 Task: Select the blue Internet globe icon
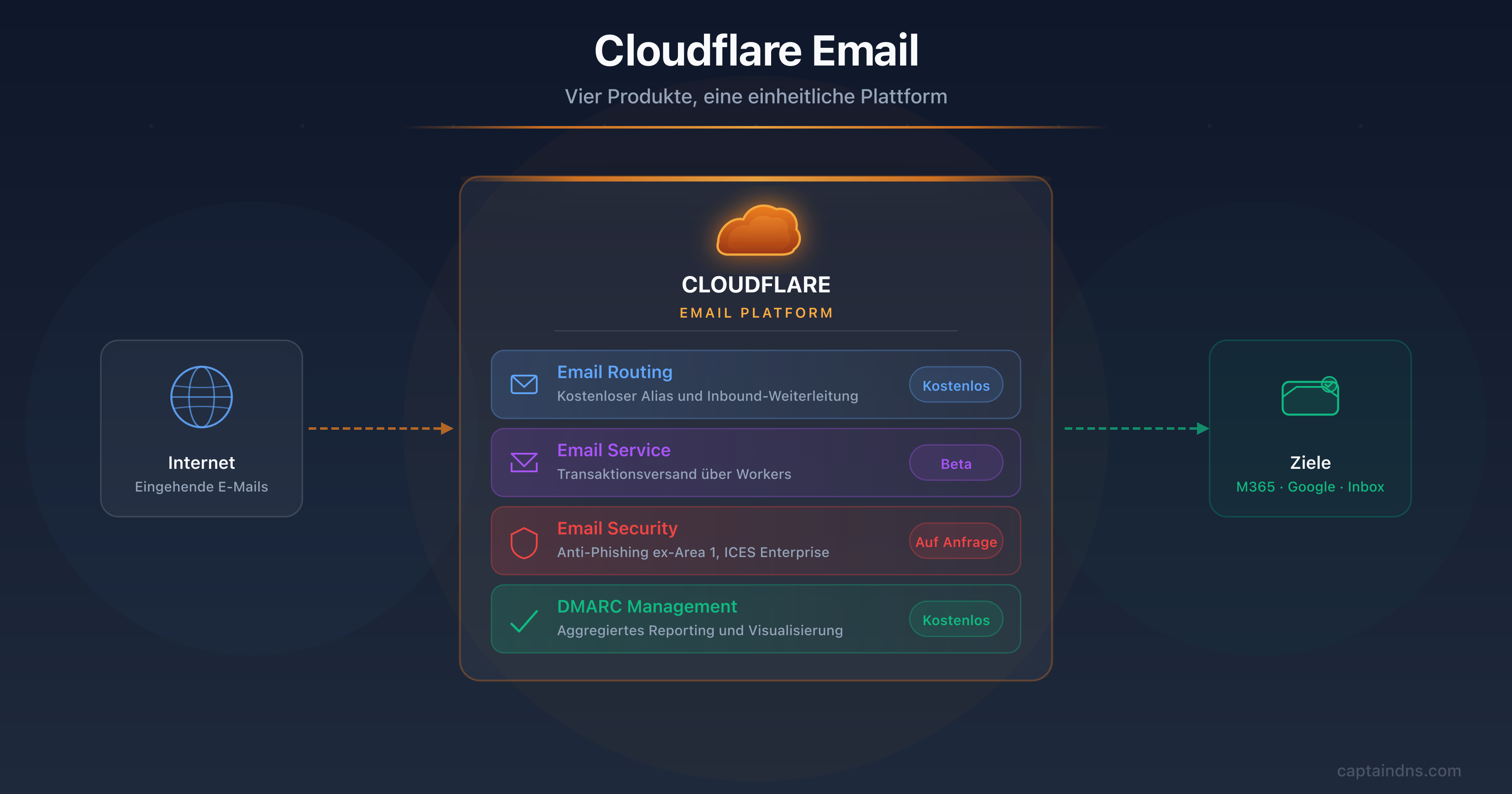pyautogui.click(x=201, y=397)
